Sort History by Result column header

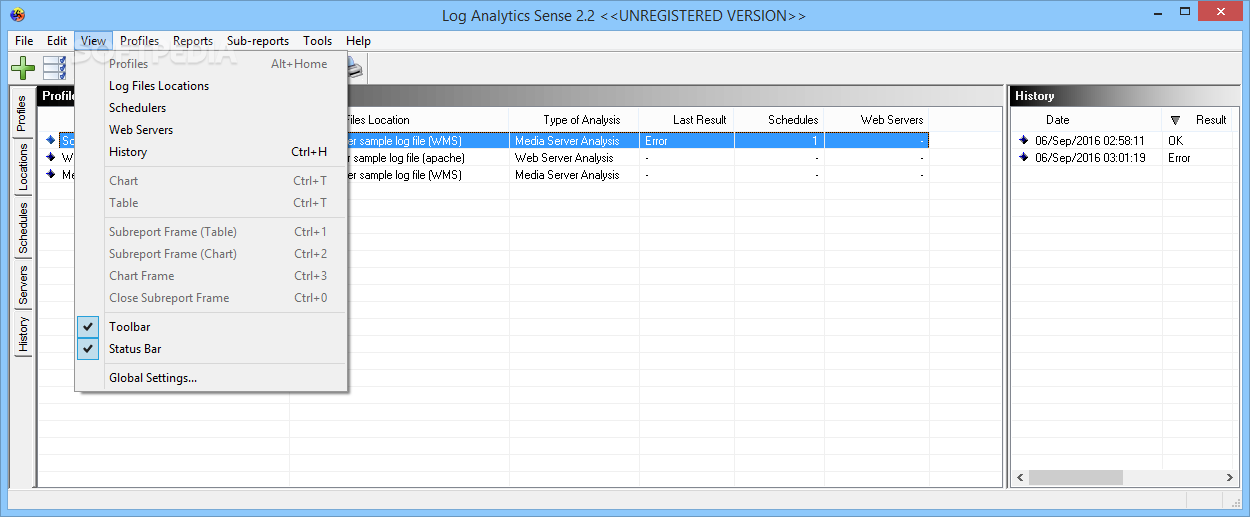click(1198, 120)
